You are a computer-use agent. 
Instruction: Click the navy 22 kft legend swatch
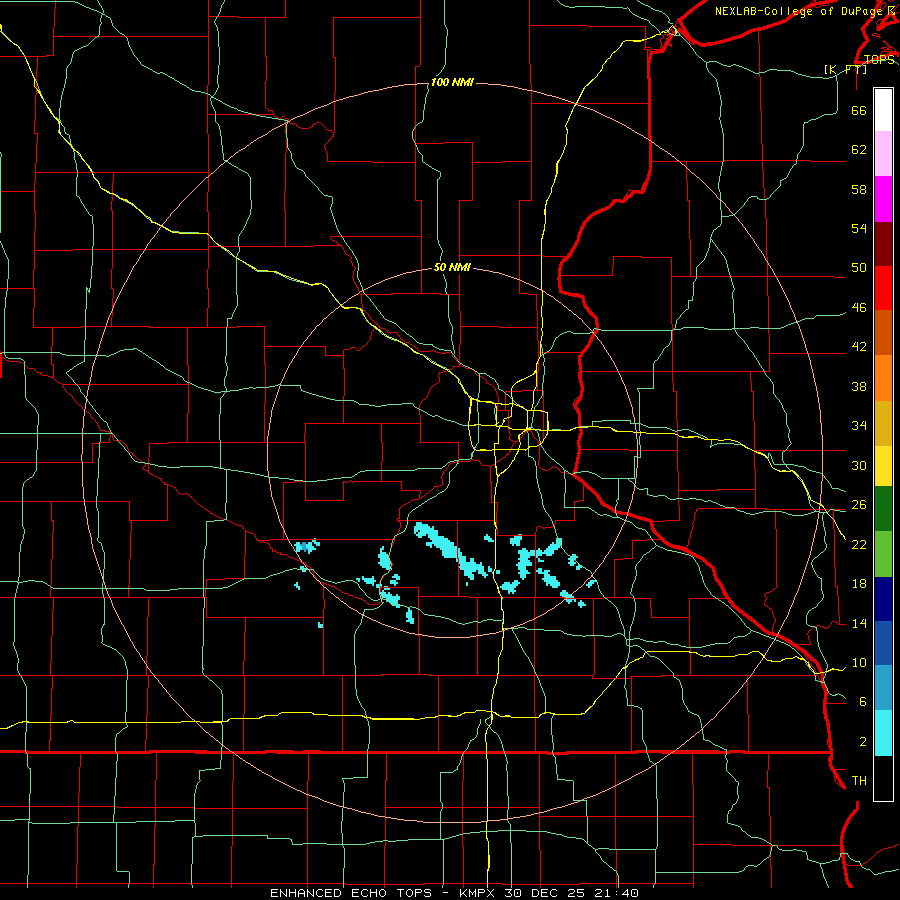(883, 599)
